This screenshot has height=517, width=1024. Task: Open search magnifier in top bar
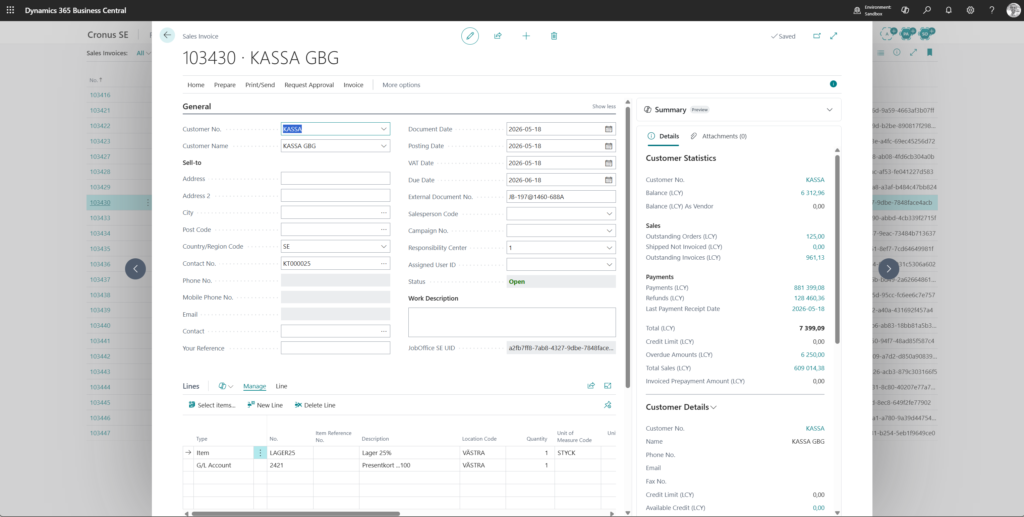pyautogui.click(x=927, y=10)
